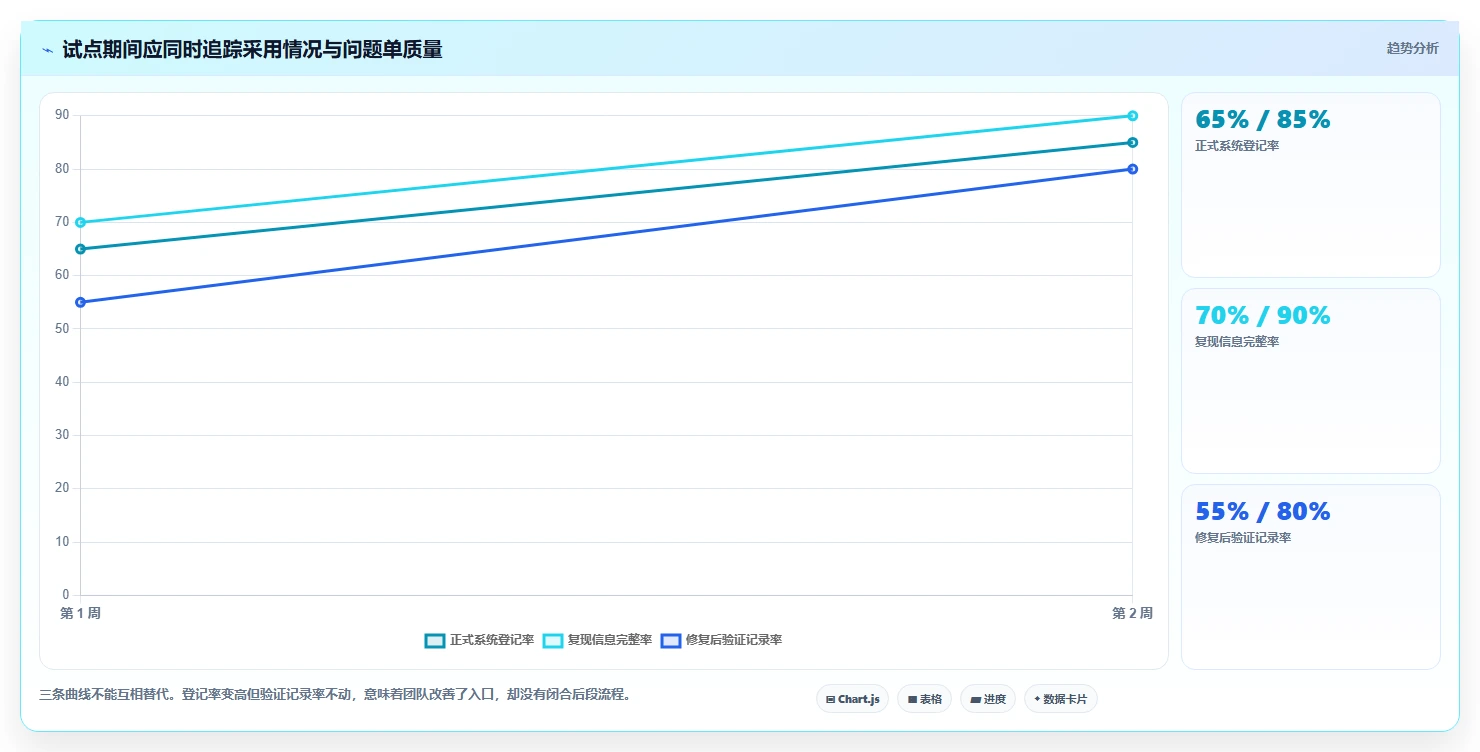The image size is (1480, 752).
Task: Click the 正式系统登记率 caption under 65% / 85%
Action: [x=1237, y=146]
